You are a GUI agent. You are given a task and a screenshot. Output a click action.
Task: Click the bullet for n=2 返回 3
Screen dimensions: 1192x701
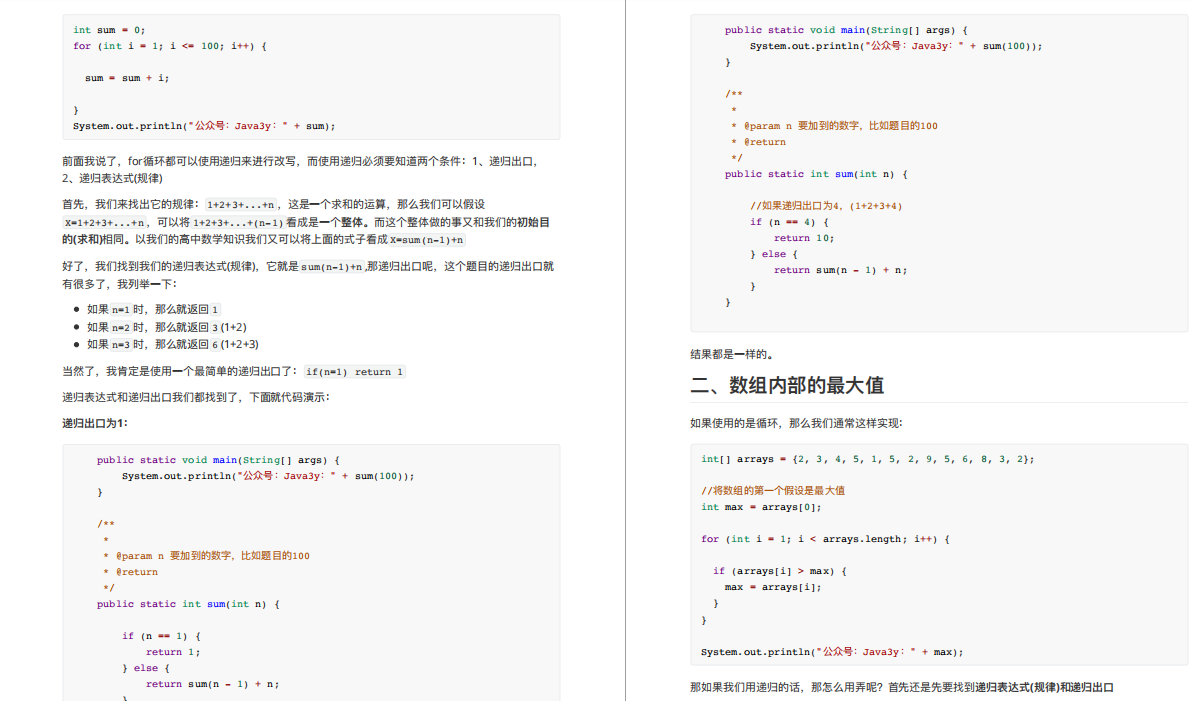pyautogui.click(x=166, y=327)
